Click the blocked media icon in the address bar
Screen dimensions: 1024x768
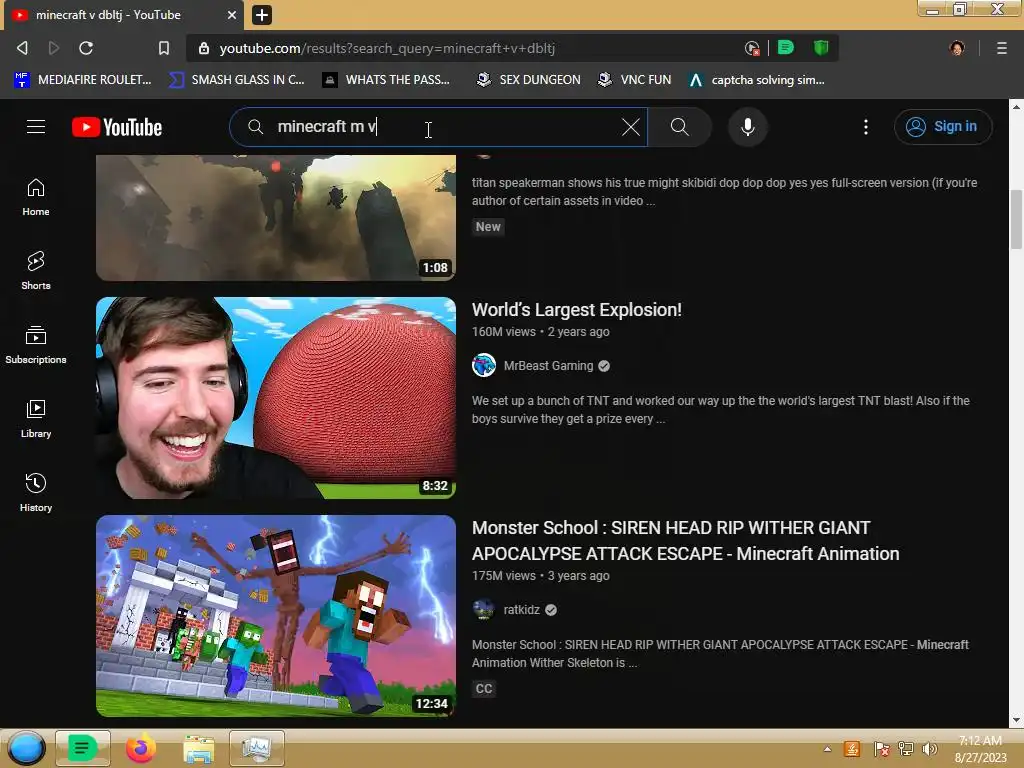pyautogui.click(x=752, y=48)
